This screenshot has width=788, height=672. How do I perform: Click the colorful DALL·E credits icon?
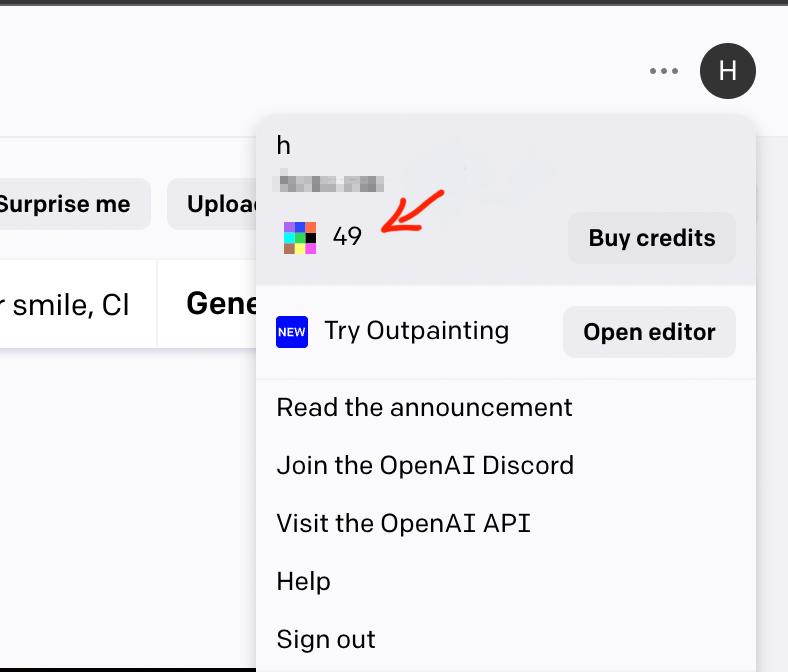coord(300,238)
